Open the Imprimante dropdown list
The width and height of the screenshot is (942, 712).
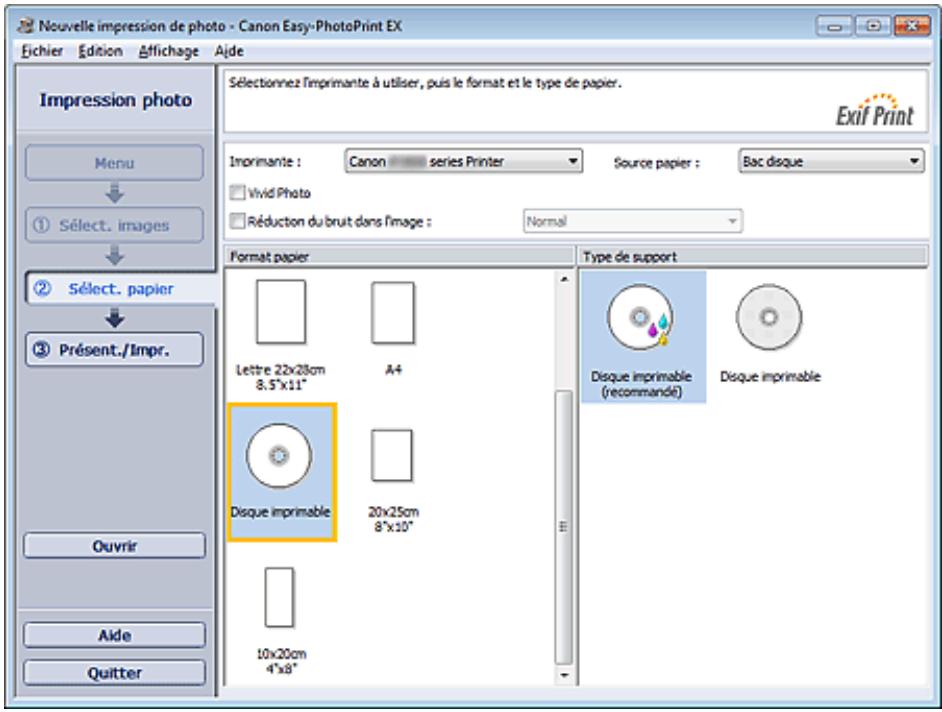click(463, 161)
